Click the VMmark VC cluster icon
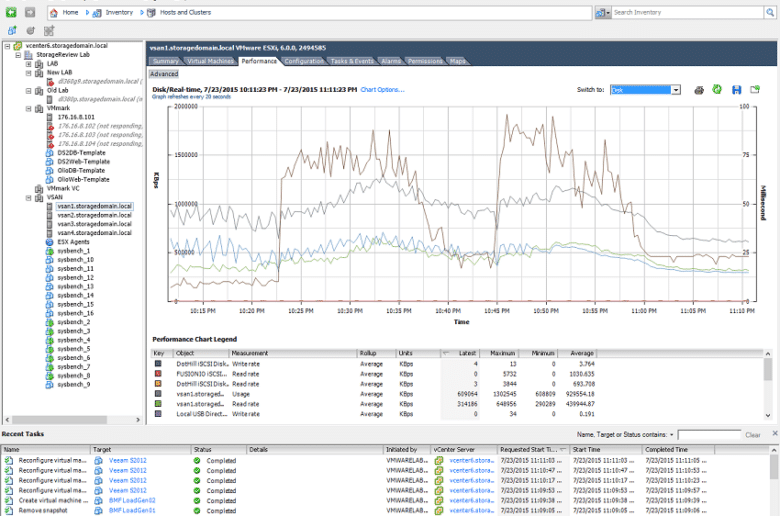This screenshot has width=780, height=516. (x=39, y=189)
